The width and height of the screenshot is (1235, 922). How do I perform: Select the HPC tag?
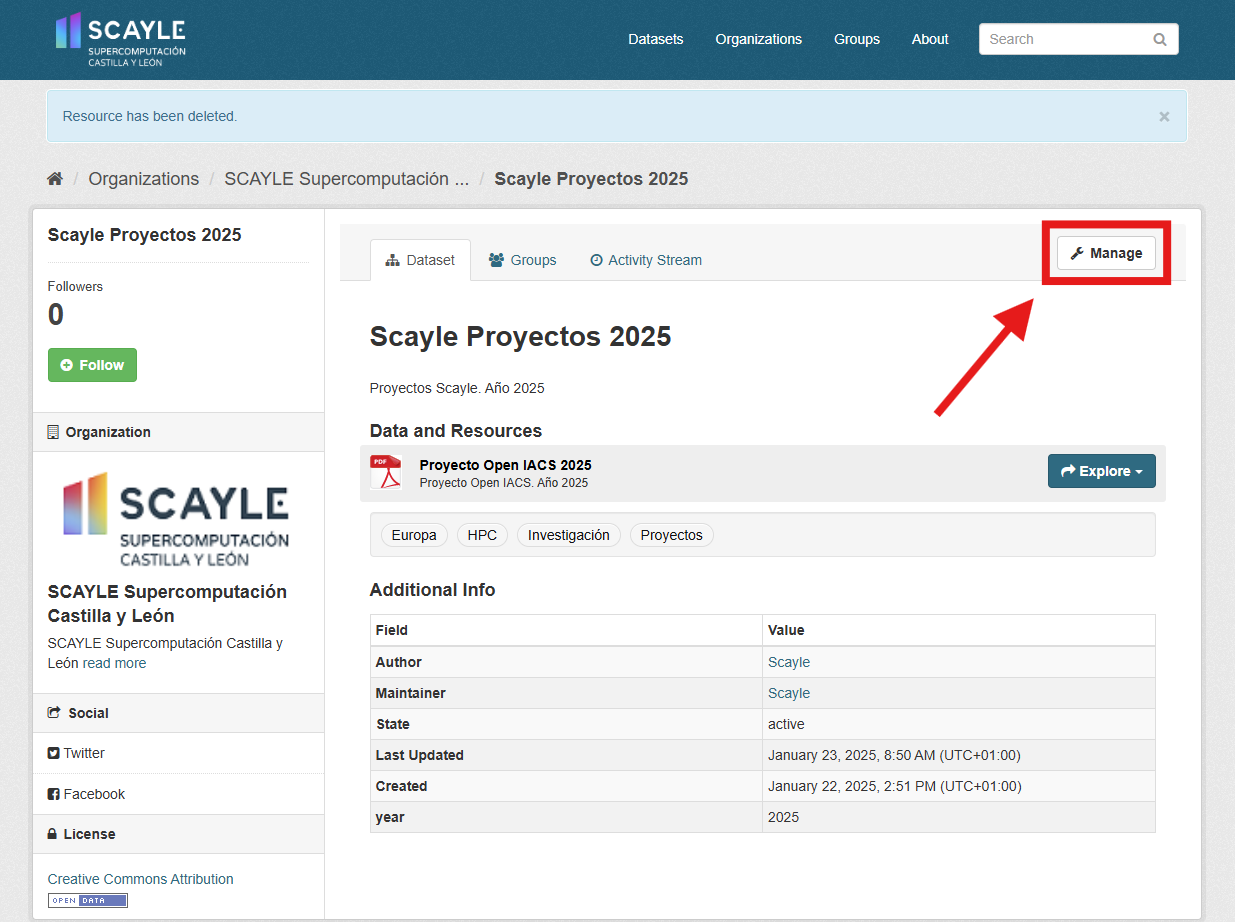(482, 535)
